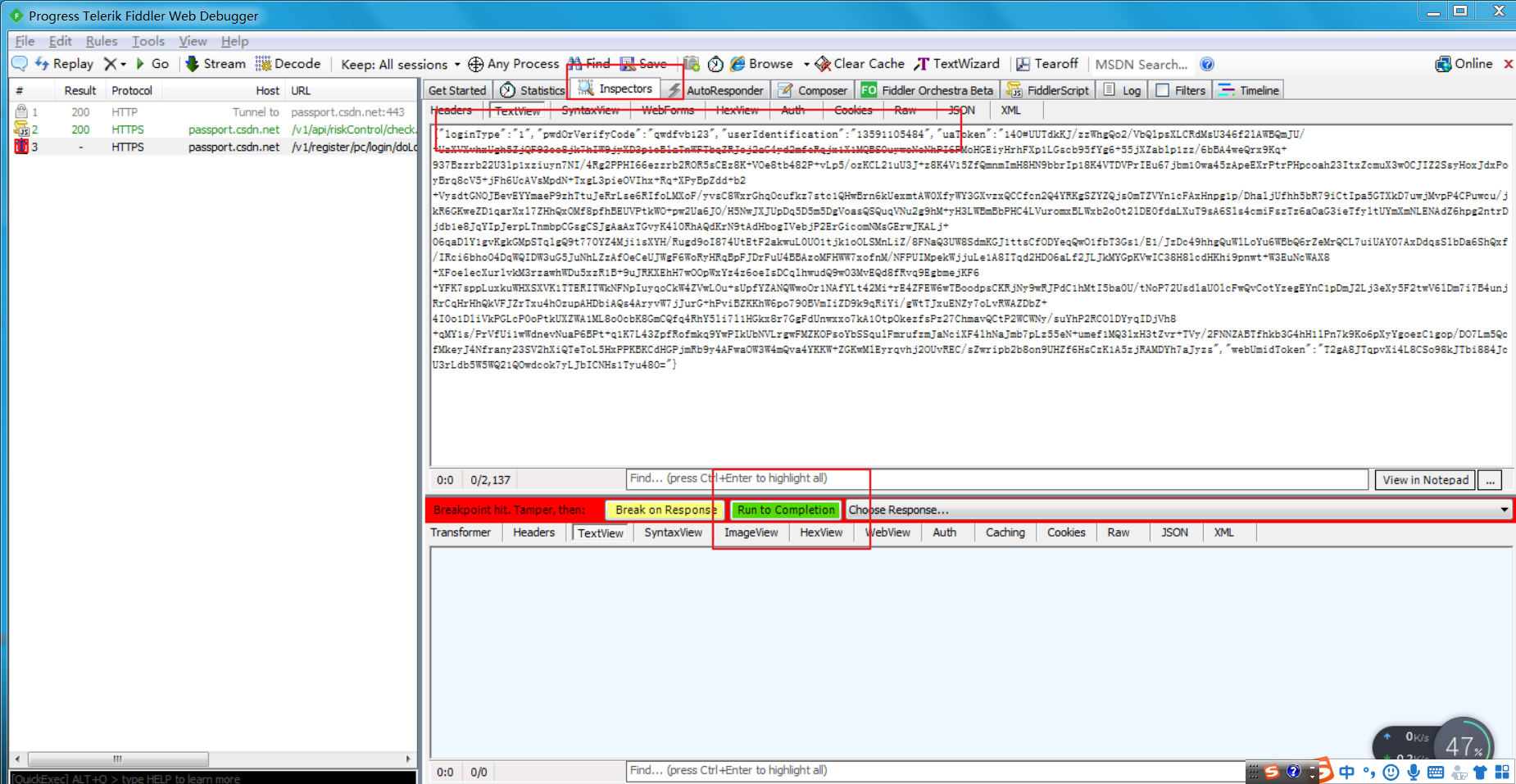Sort sessions by Result column header
The width and height of the screenshot is (1516, 784).
click(x=80, y=91)
